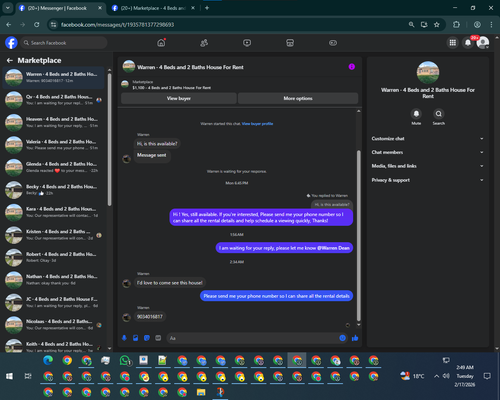Open the Nathan conversation in list
The height and width of the screenshot is (400, 500).
53,280
